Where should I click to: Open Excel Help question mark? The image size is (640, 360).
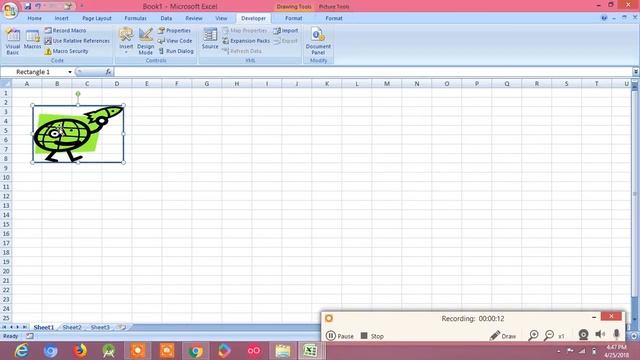(x=604, y=18)
